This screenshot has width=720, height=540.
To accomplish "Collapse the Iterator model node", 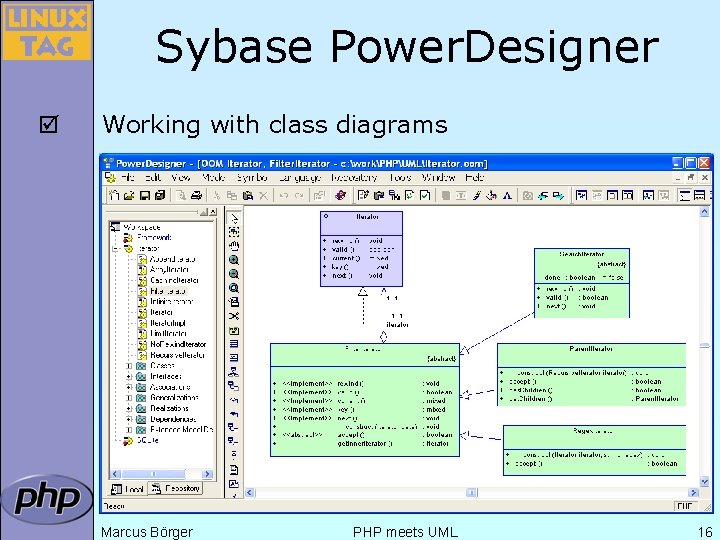I will point(116,248).
